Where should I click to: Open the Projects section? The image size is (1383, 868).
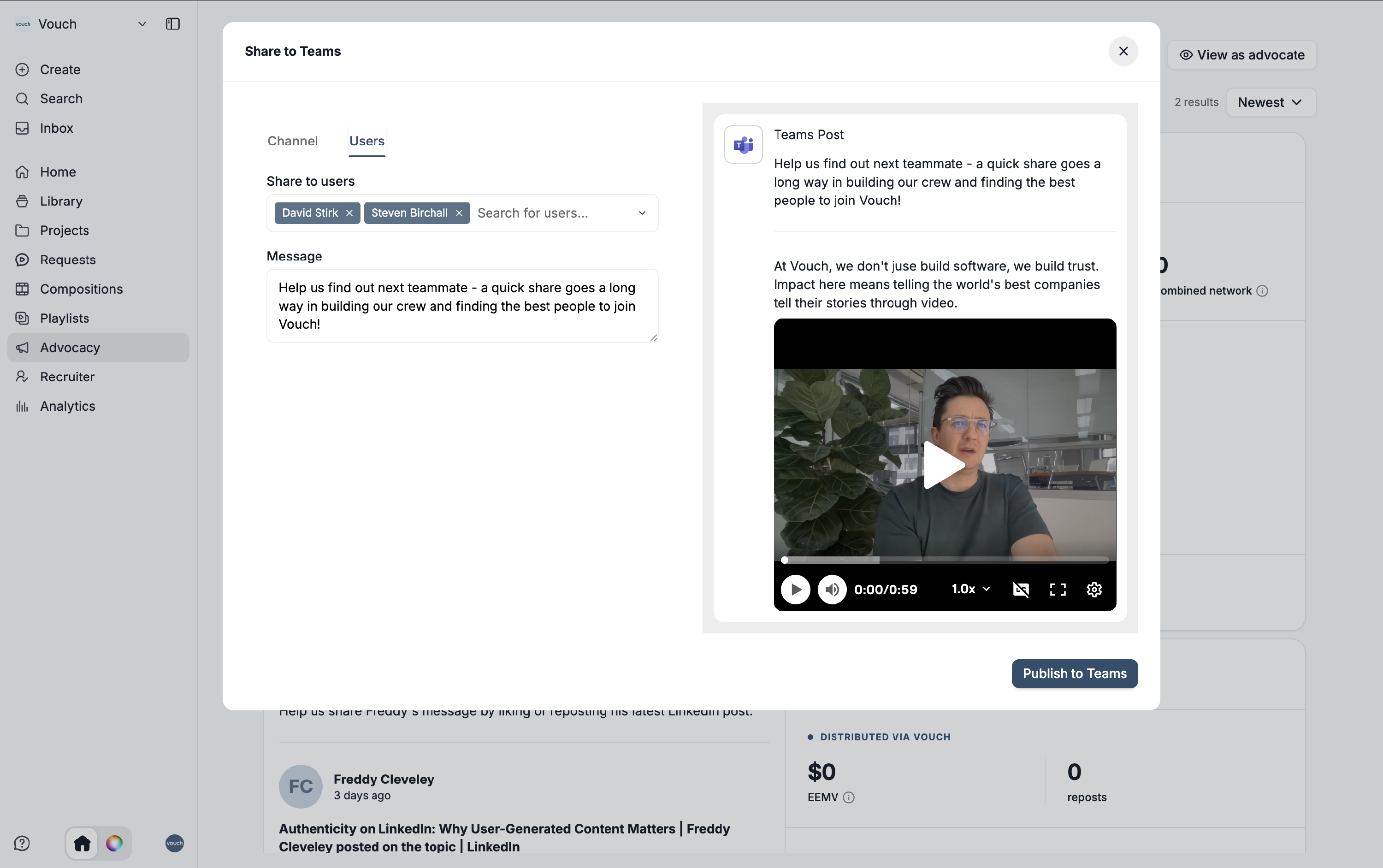pos(98,230)
